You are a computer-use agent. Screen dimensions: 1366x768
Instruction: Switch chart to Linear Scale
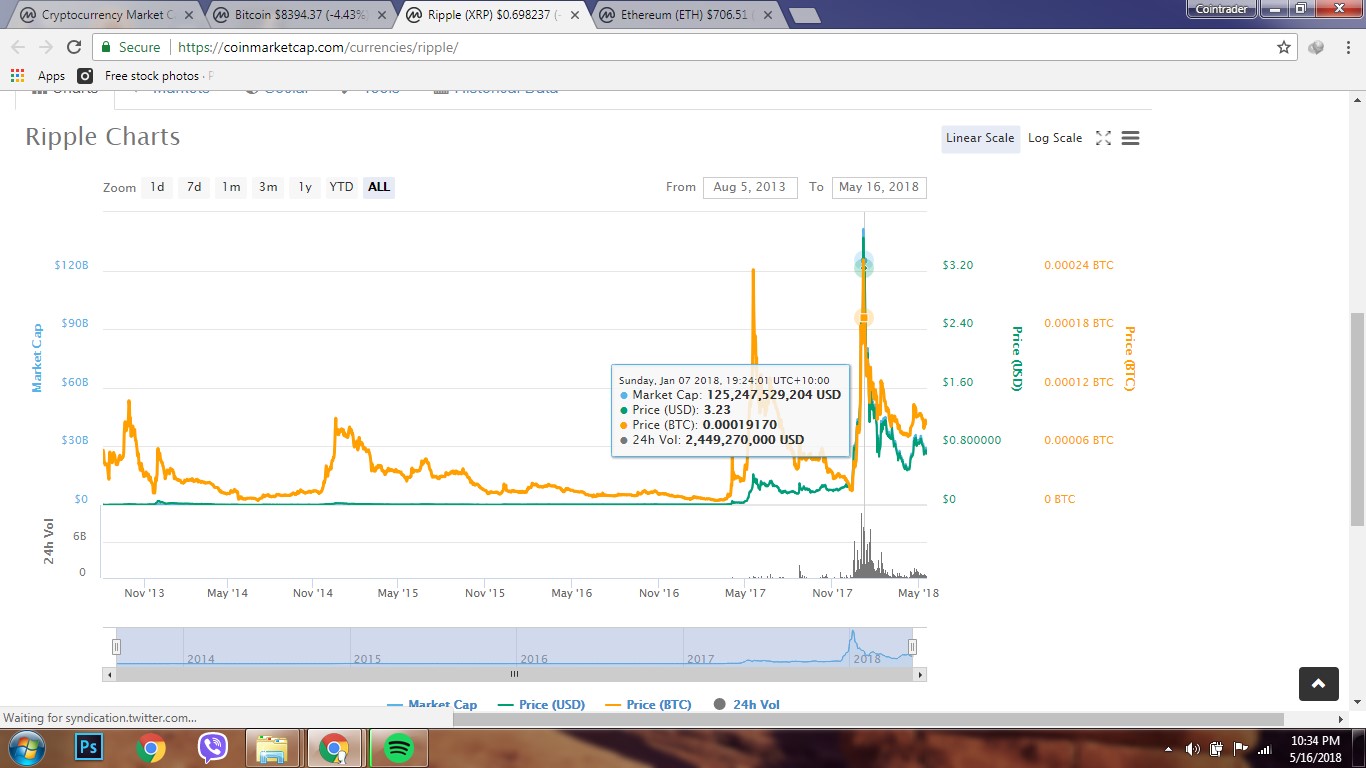pos(980,138)
